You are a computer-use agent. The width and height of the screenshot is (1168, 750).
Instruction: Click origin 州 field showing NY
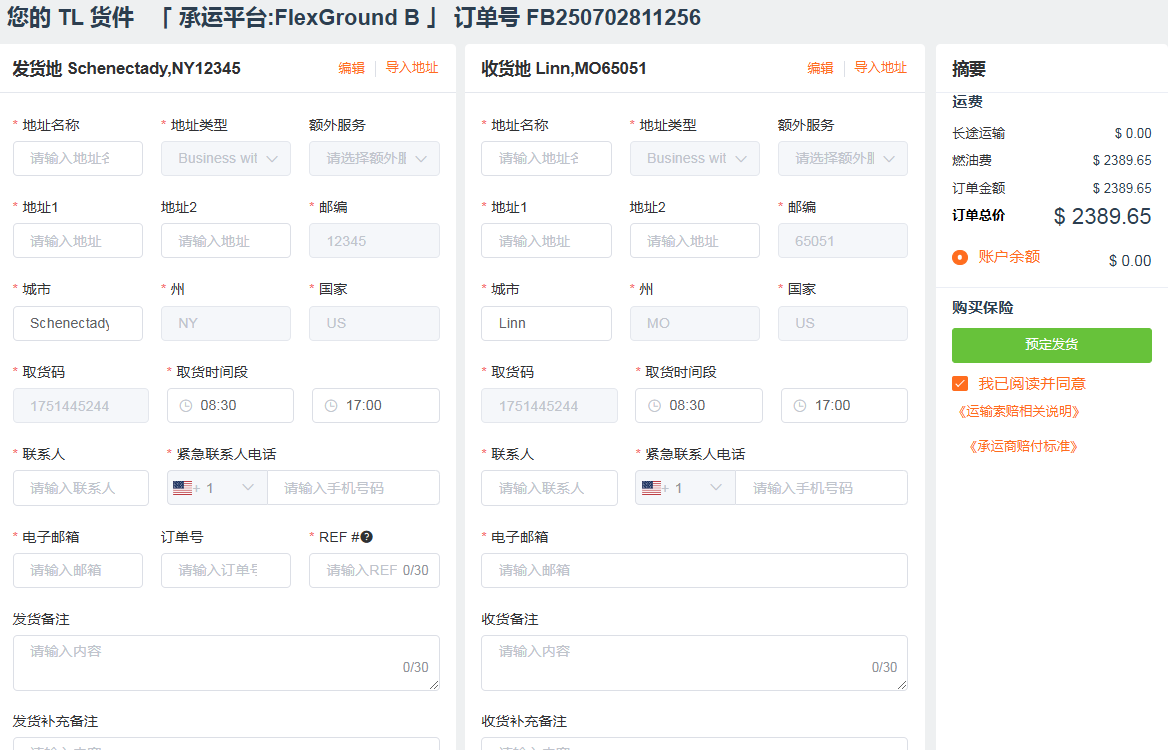pyautogui.click(x=226, y=323)
